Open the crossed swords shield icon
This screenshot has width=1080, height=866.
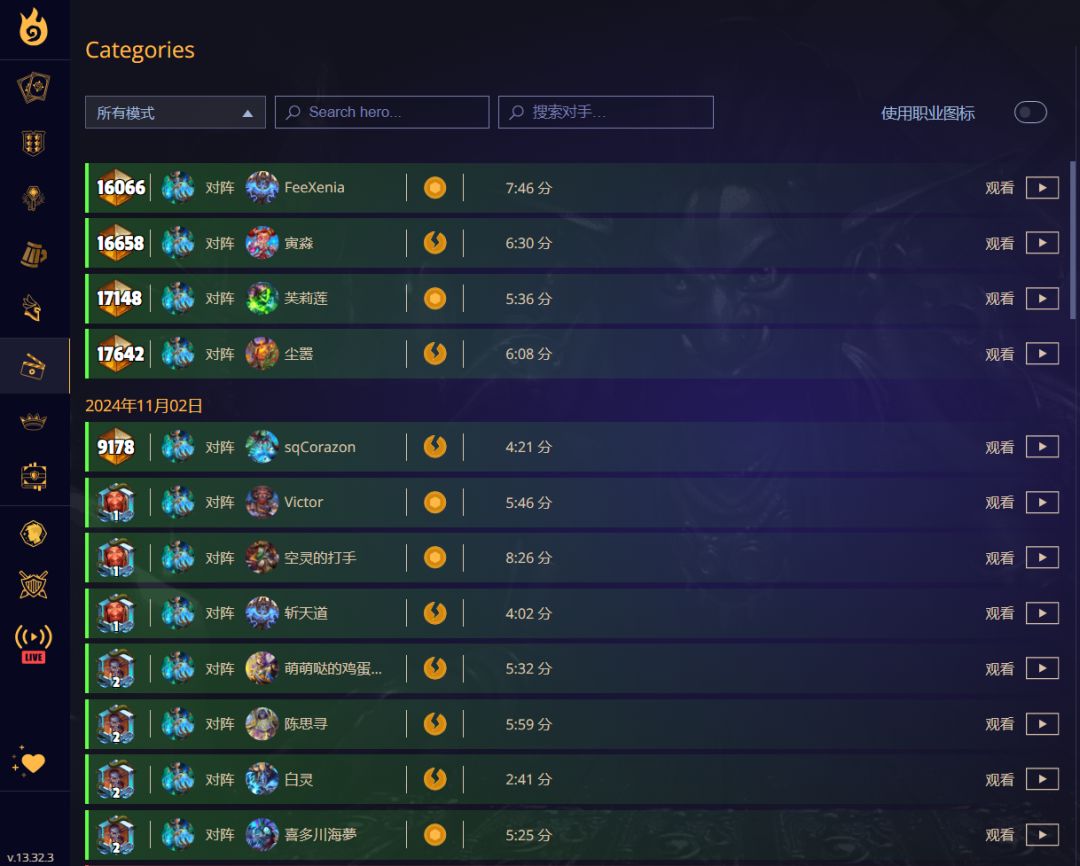coord(33,585)
